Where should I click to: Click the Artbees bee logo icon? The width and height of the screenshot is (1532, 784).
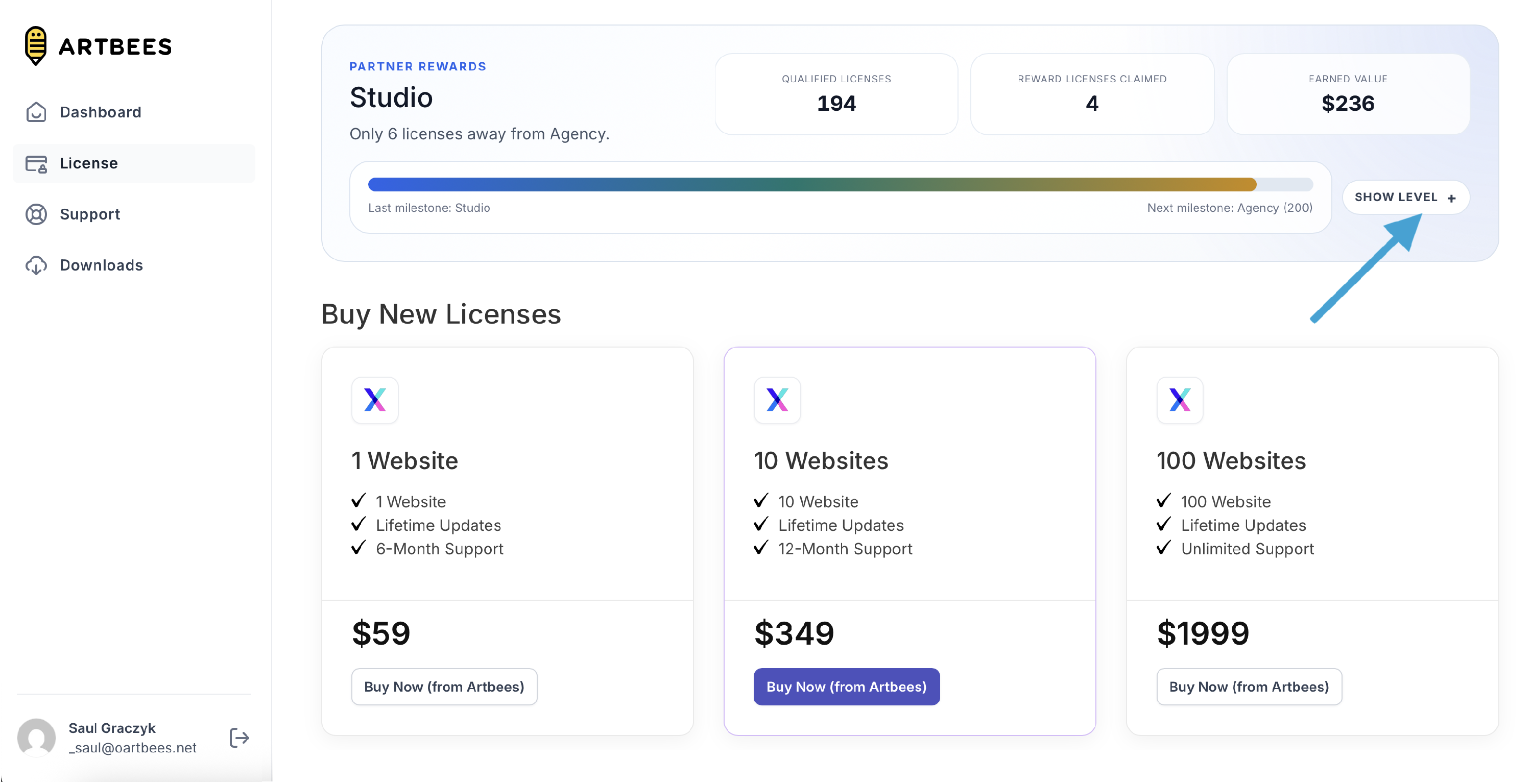click(36, 45)
